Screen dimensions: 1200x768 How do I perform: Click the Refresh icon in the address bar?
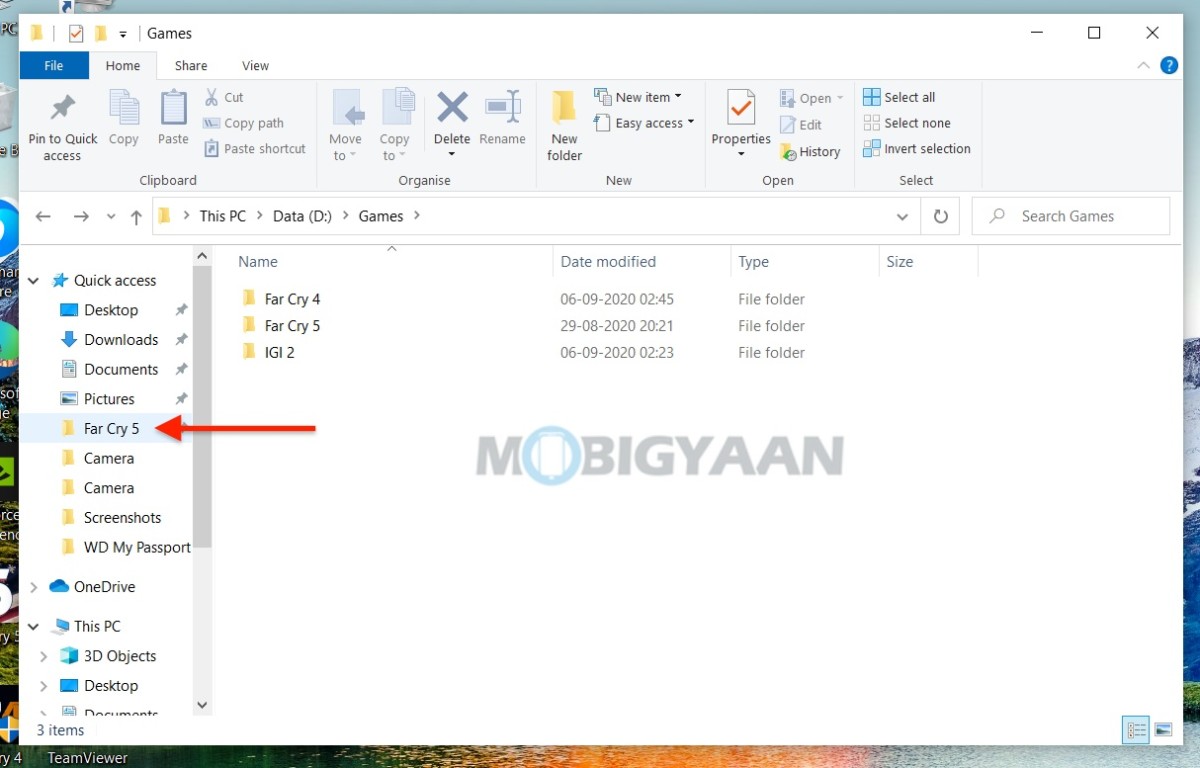tap(940, 215)
